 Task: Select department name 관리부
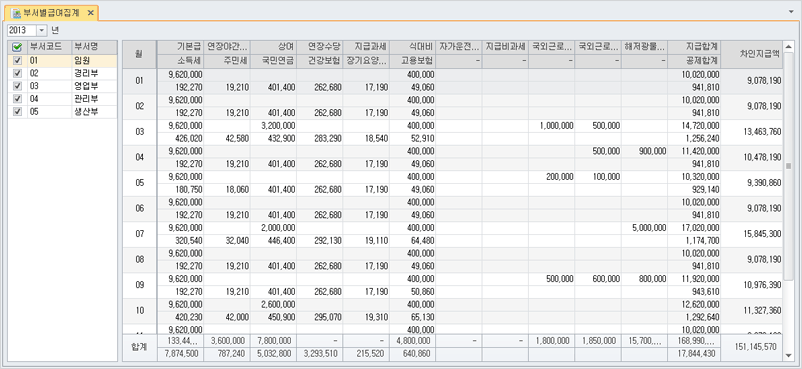[x=94, y=99]
